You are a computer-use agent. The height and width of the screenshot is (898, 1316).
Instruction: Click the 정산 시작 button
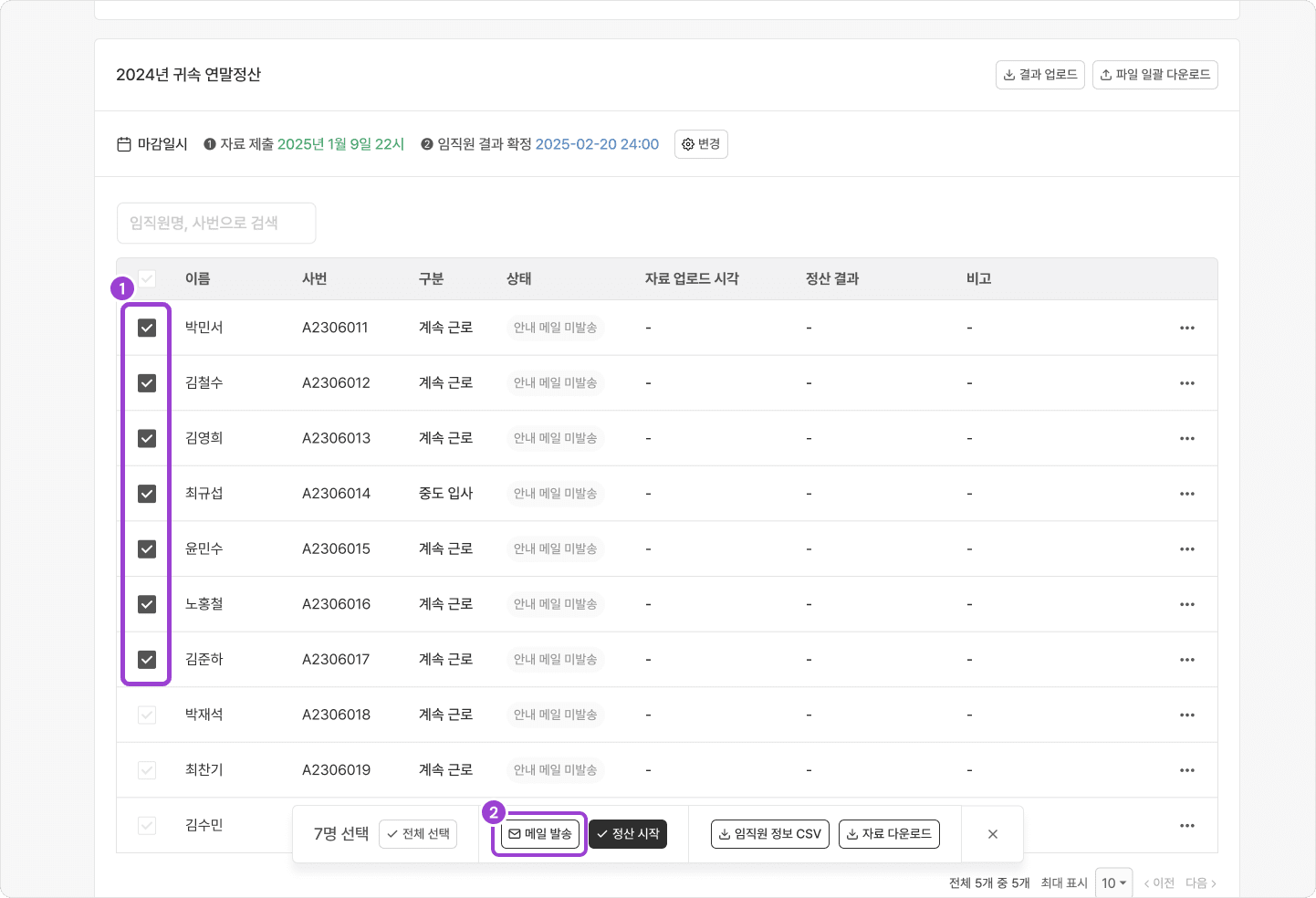(x=628, y=834)
